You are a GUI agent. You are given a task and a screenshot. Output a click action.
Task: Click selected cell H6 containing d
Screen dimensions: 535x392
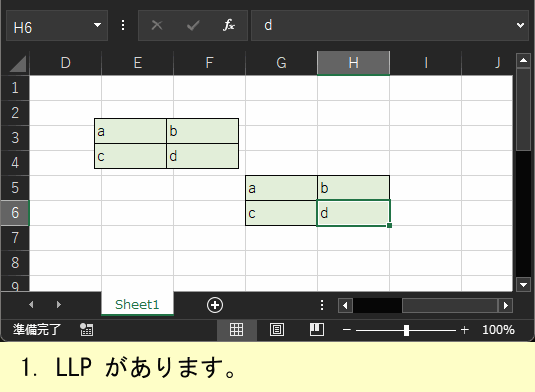353,213
